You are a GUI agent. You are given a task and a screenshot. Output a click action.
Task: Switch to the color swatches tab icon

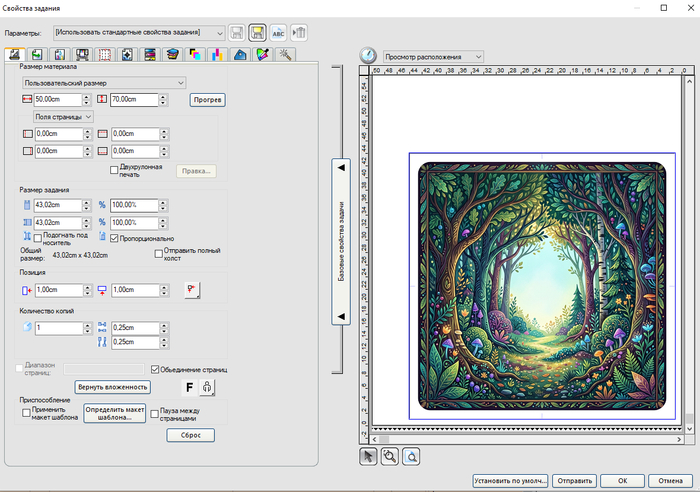click(x=195, y=54)
